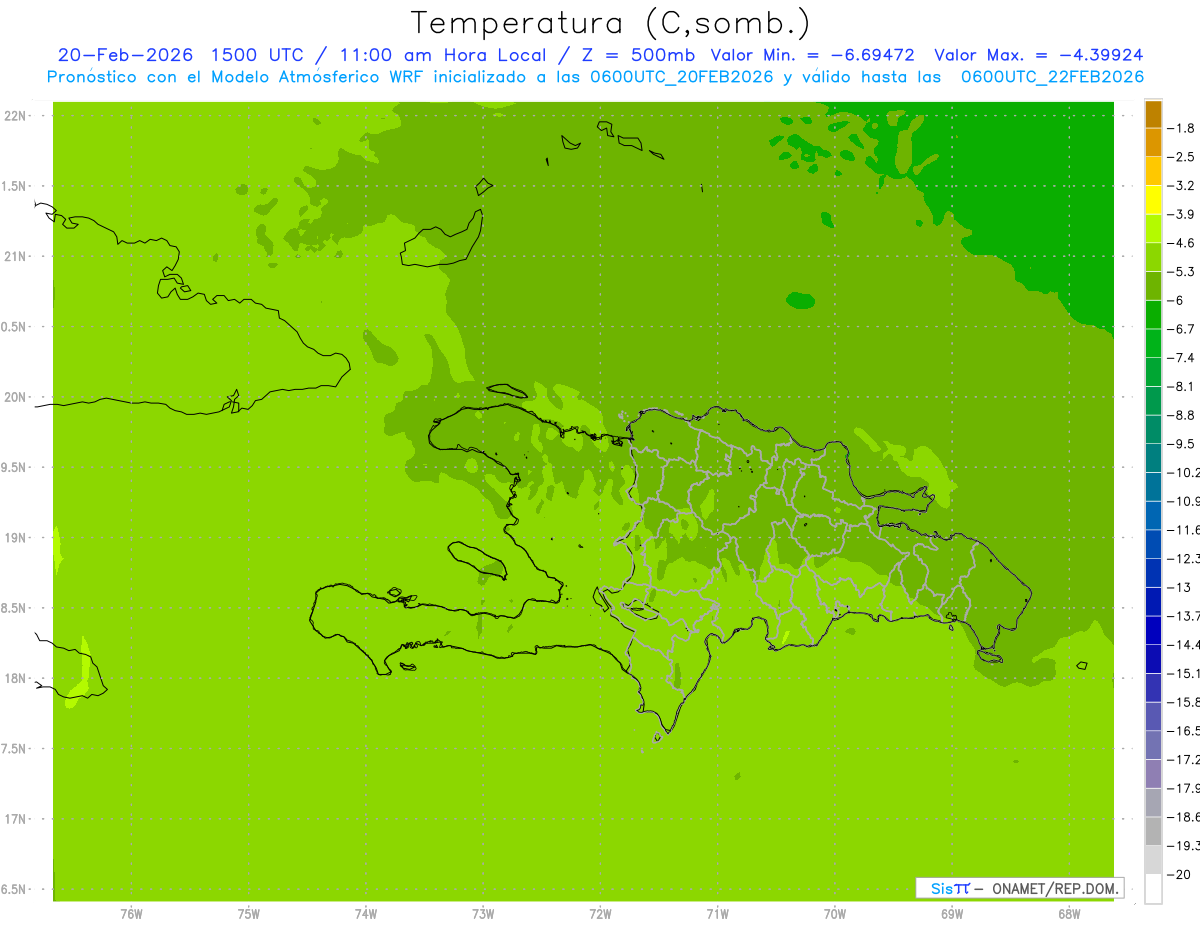Image resolution: width=1200 pixels, height=927 pixels.
Task: Click the 72W longitude label
Action: click(600, 914)
